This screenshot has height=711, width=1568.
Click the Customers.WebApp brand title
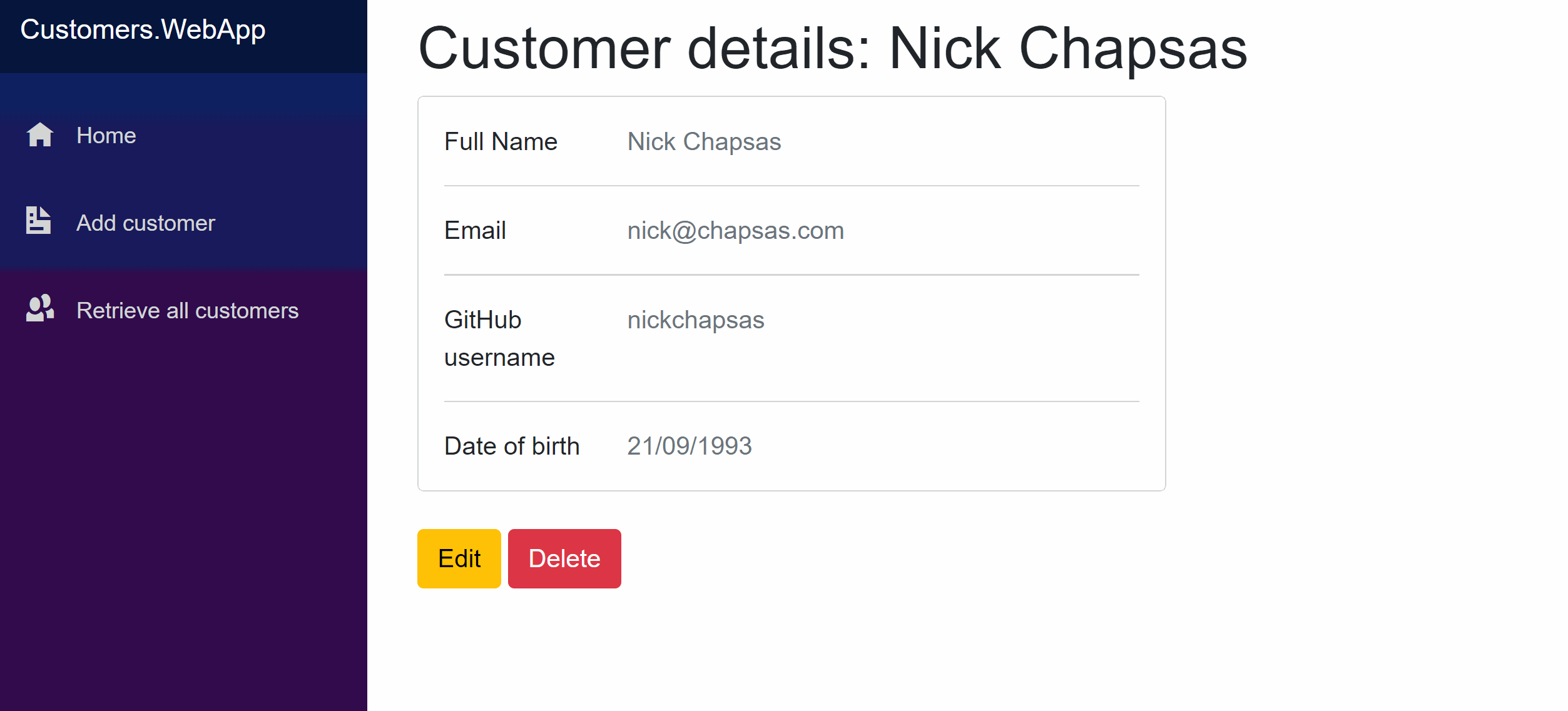[x=143, y=30]
